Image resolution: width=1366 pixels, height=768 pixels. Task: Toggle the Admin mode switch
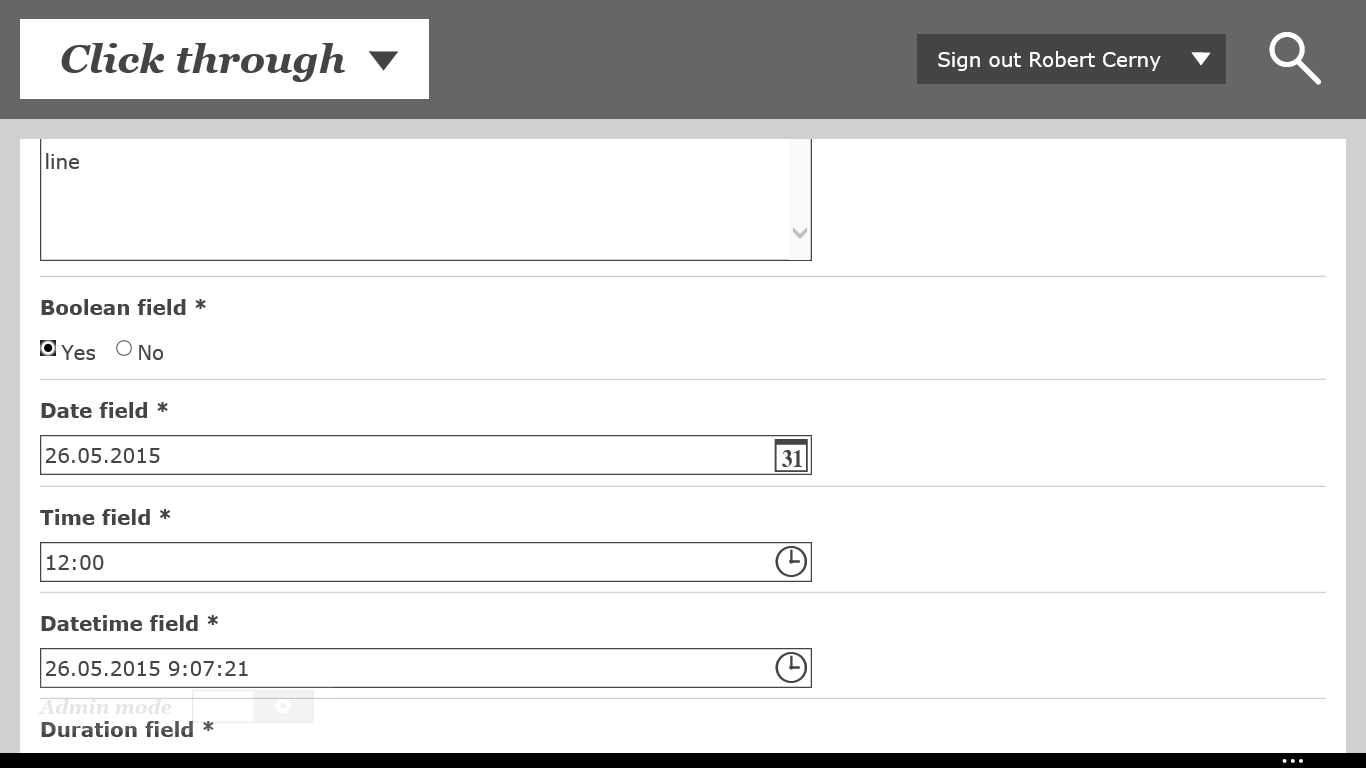click(x=253, y=707)
